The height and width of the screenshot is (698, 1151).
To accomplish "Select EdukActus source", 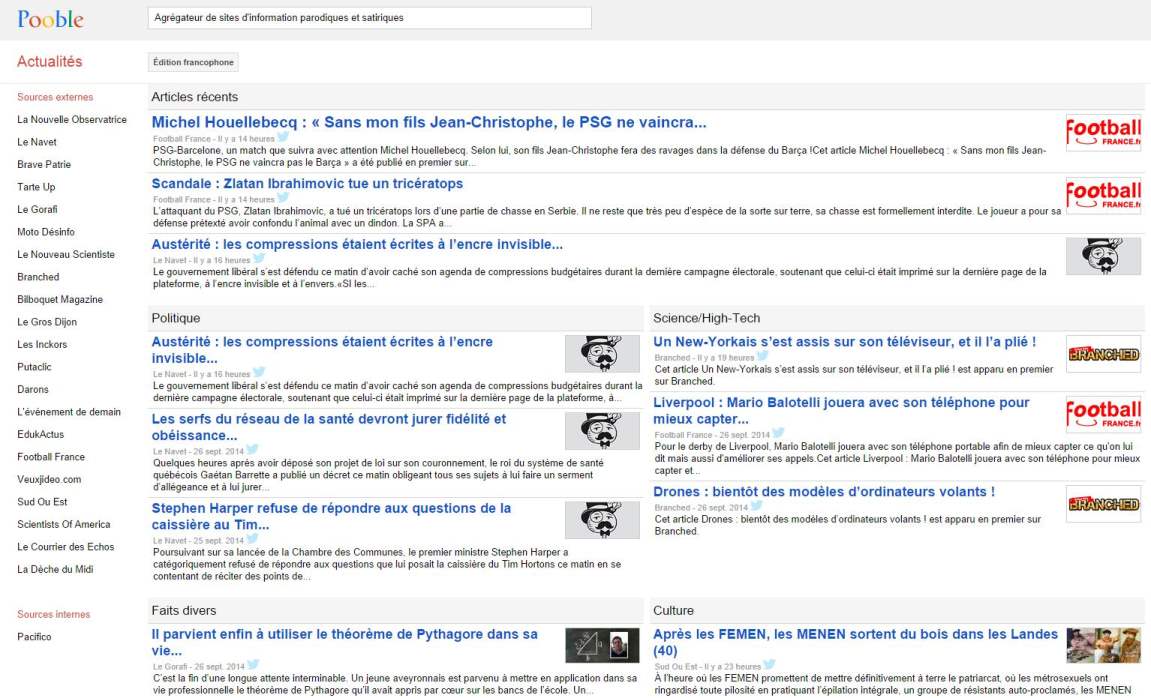I will (x=40, y=435).
